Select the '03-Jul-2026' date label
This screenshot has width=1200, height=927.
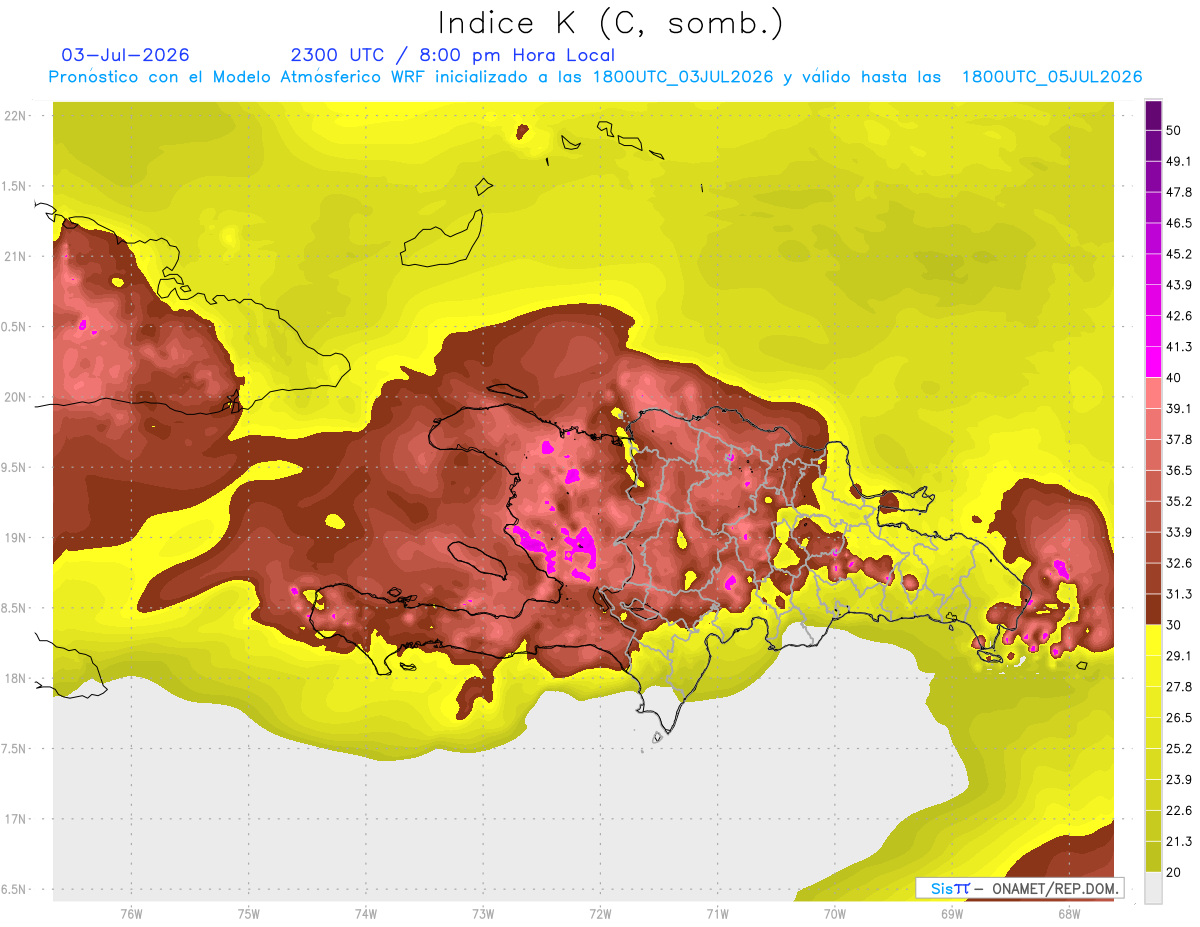[x=125, y=55]
